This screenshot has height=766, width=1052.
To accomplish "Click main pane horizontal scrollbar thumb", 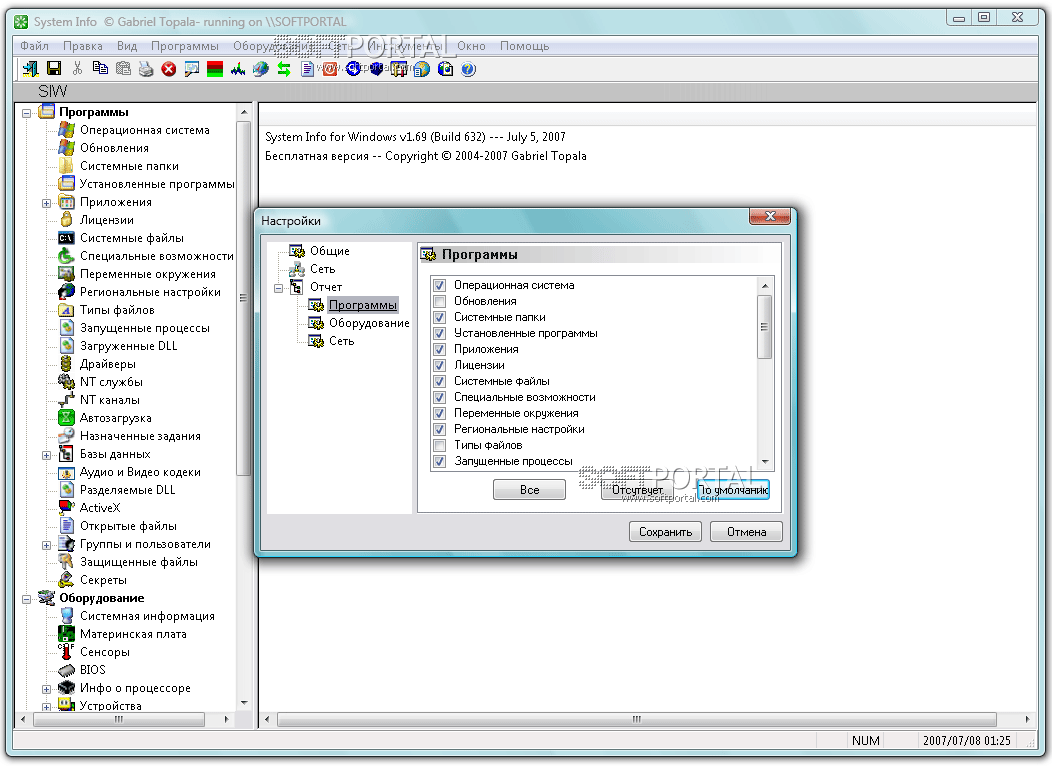I will 637,719.
